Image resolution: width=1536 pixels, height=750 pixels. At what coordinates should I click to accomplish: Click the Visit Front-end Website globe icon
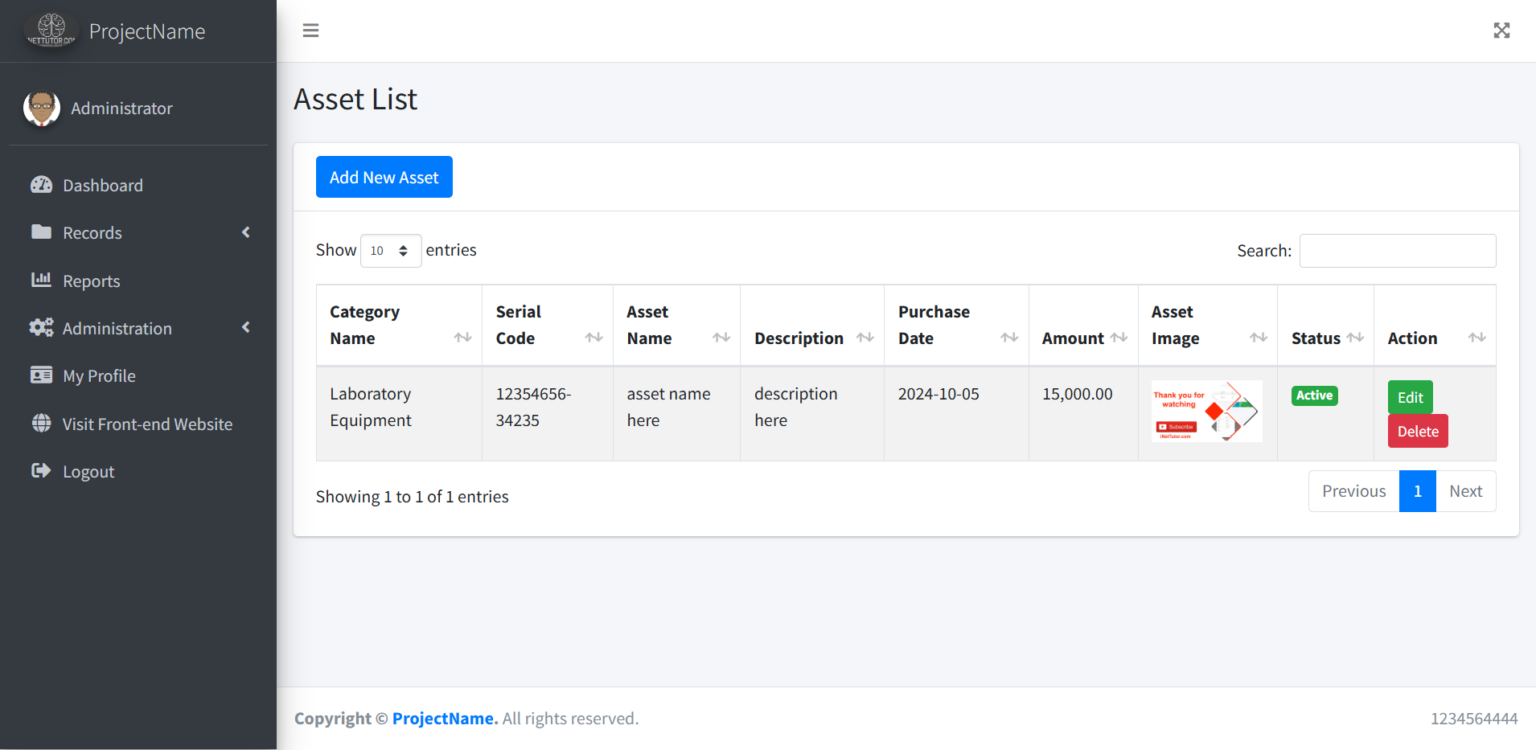[x=41, y=423]
